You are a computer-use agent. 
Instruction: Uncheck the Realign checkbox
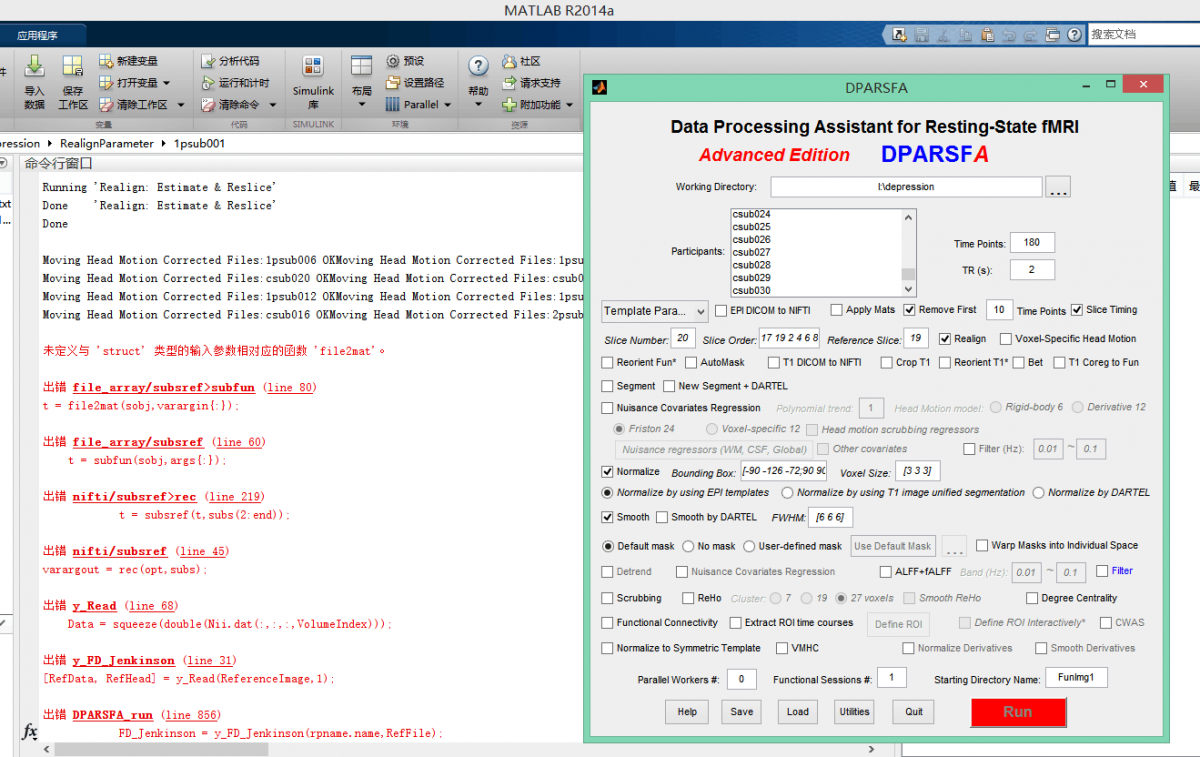pyautogui.click(x=944, y=339)
